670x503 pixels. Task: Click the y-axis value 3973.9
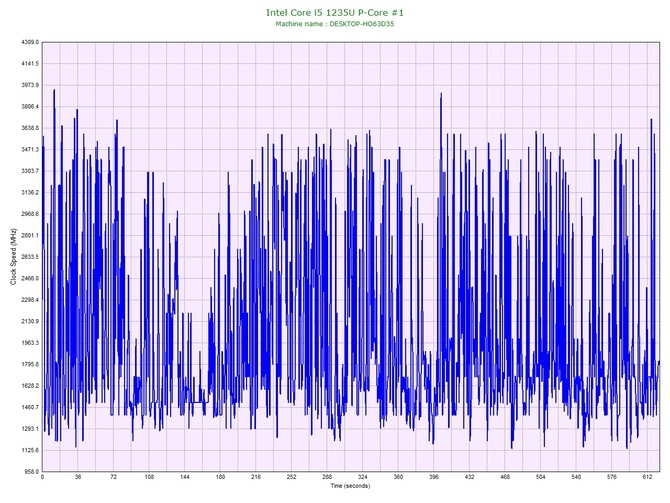pos(30,85)
